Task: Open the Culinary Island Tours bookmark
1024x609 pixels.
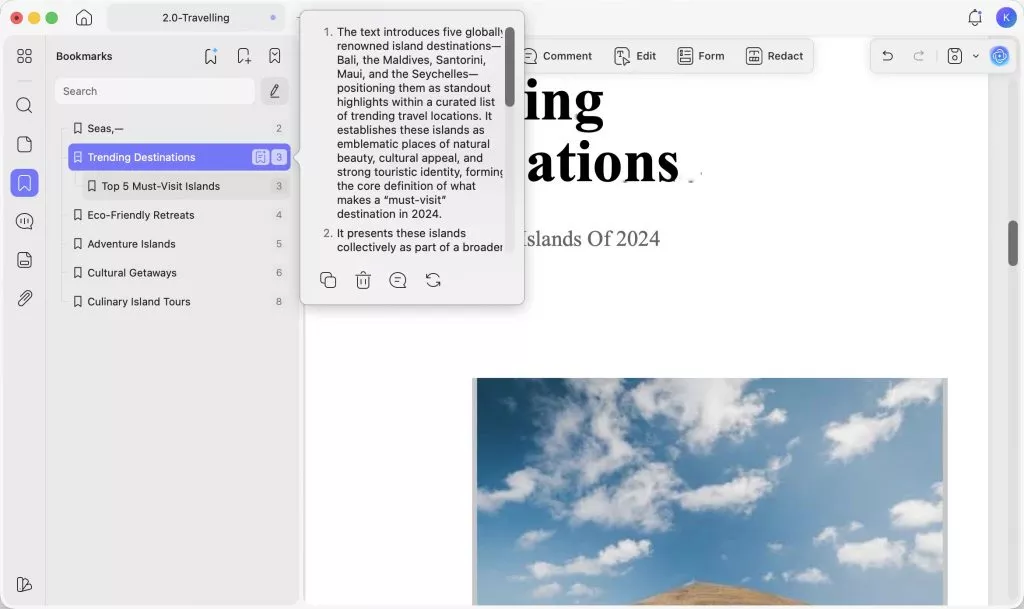Action: point(179,302)
